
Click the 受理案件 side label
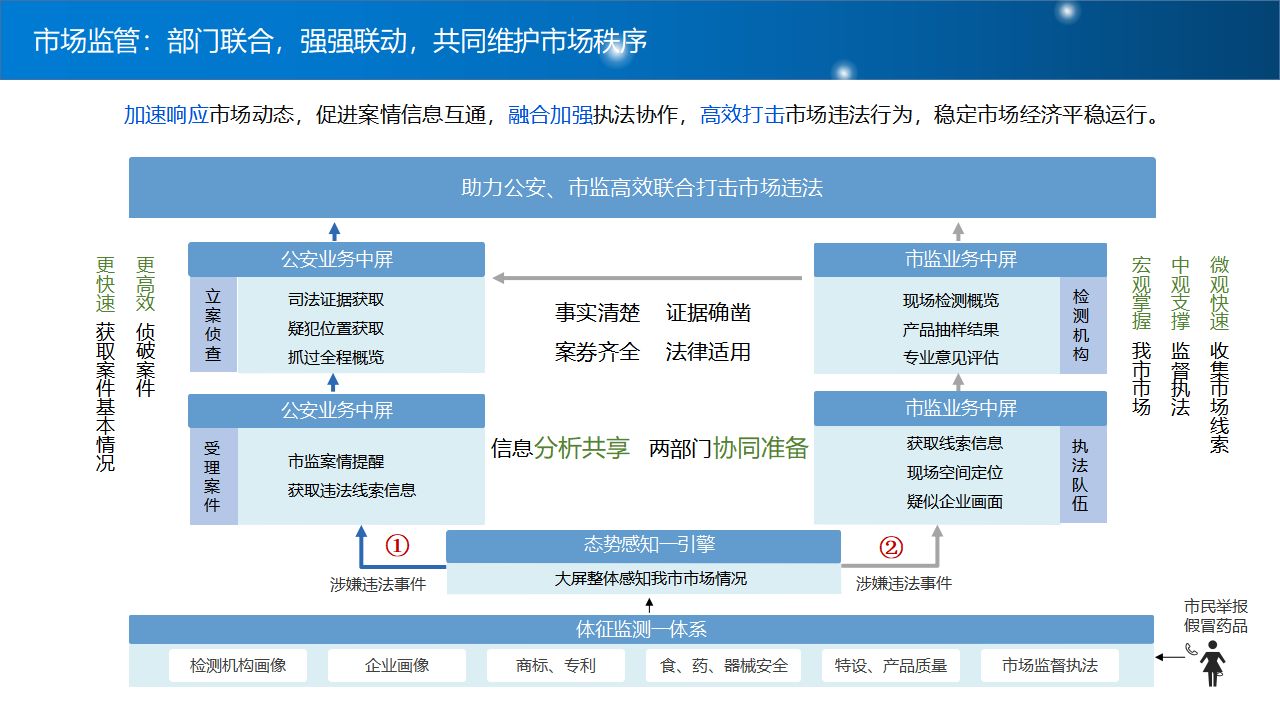tap(213, 476)
